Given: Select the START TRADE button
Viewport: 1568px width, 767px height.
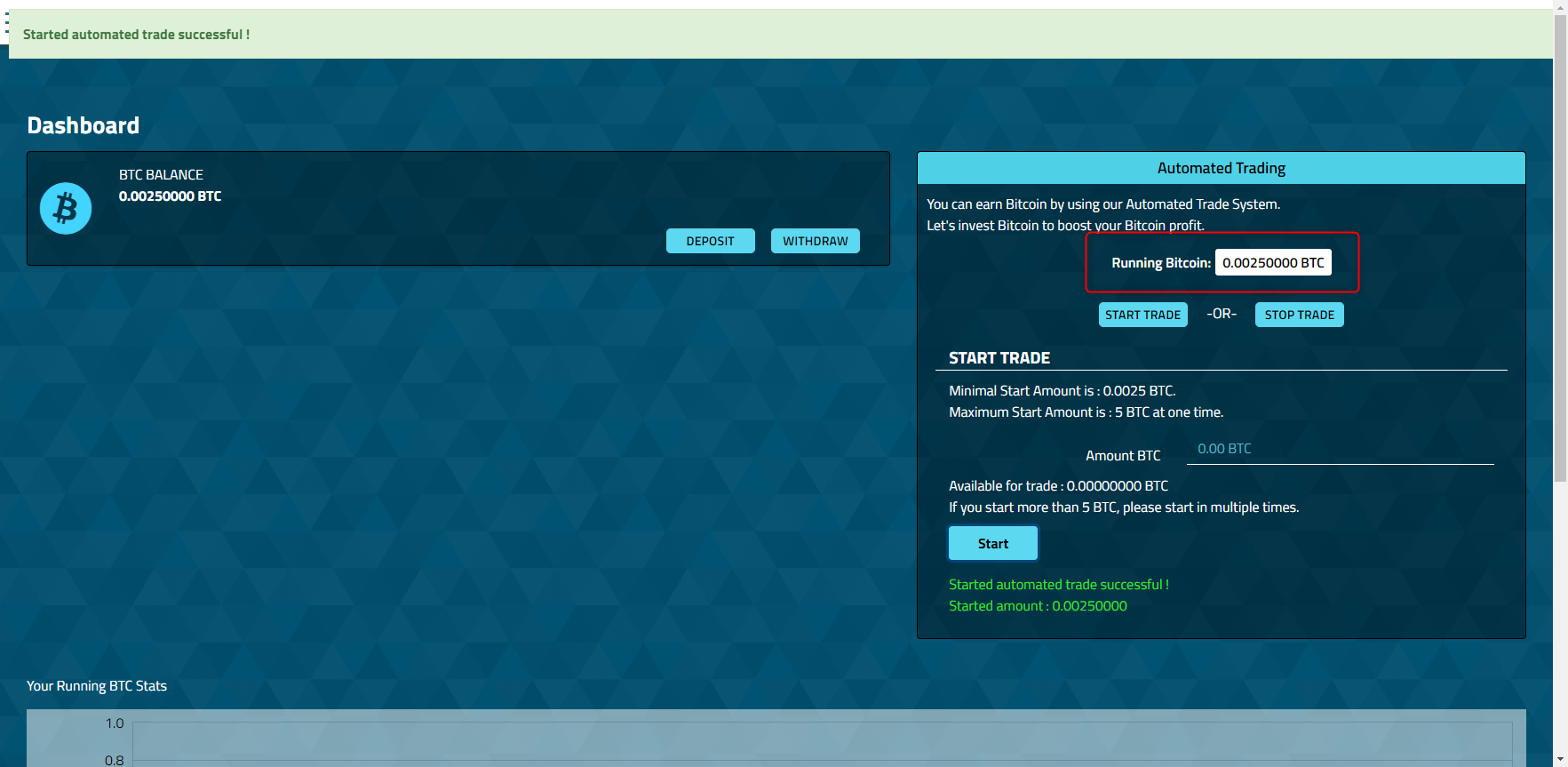Looking at the screenshot, I should tap(1143, 315).
